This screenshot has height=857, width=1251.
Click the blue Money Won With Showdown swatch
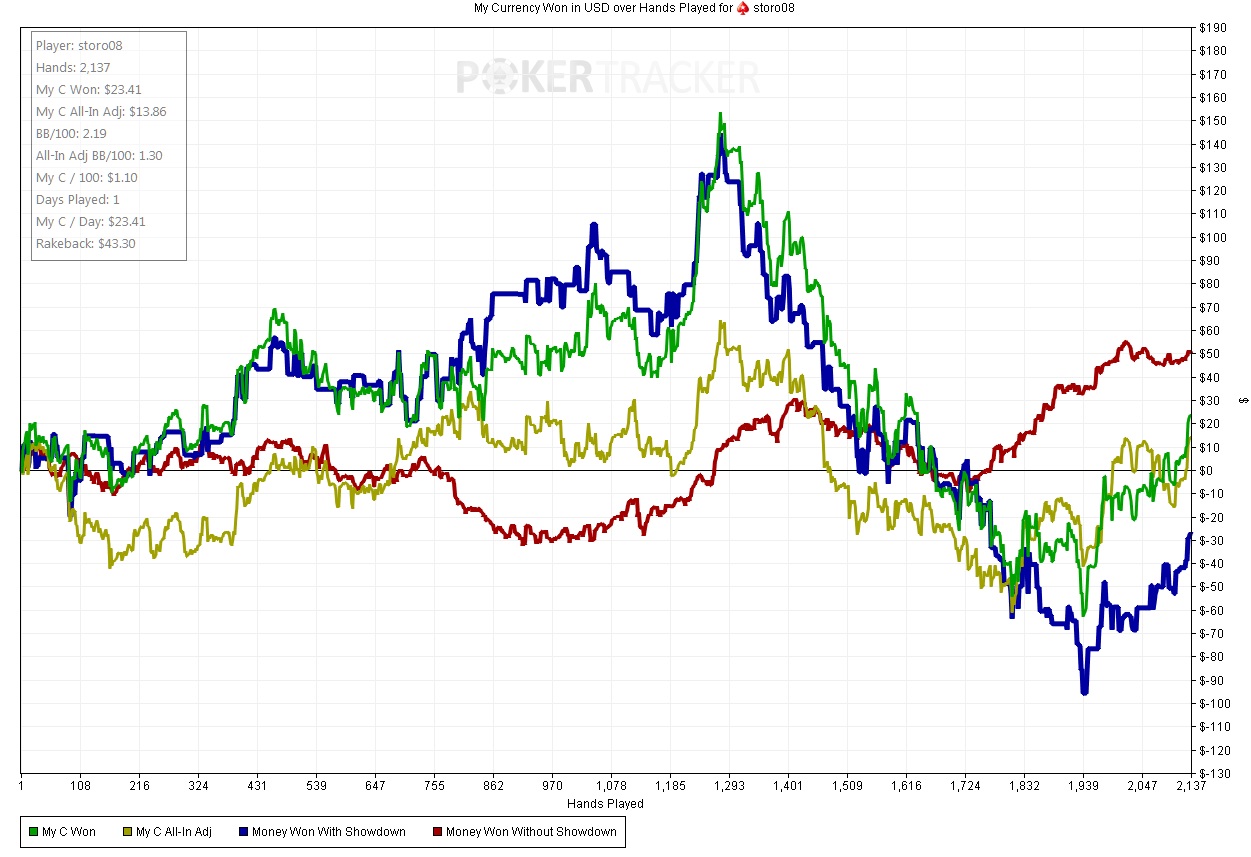click(242, 832)
